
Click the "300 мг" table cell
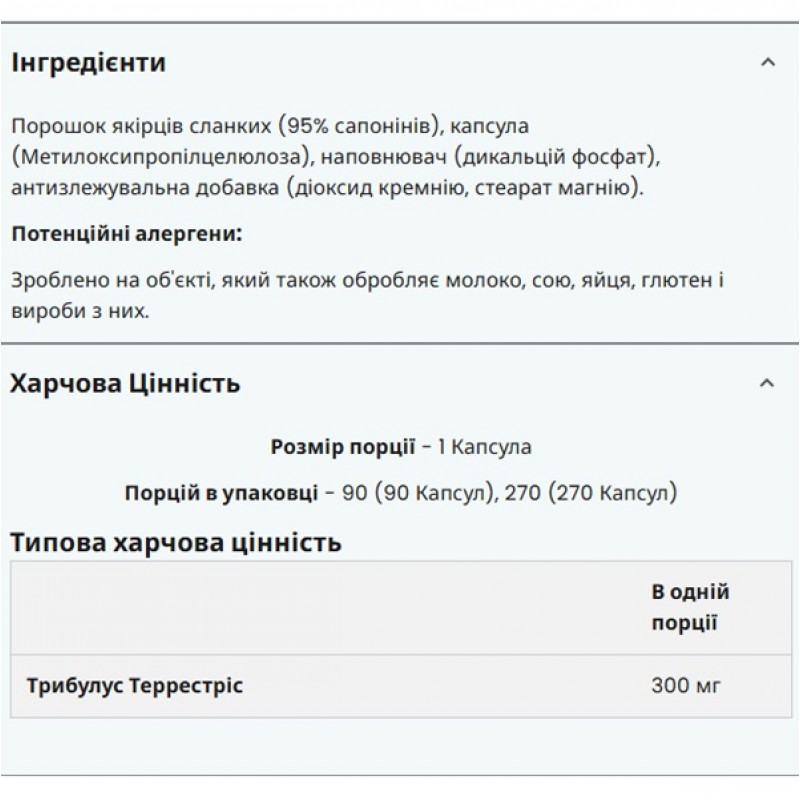[x=686, y=686]
